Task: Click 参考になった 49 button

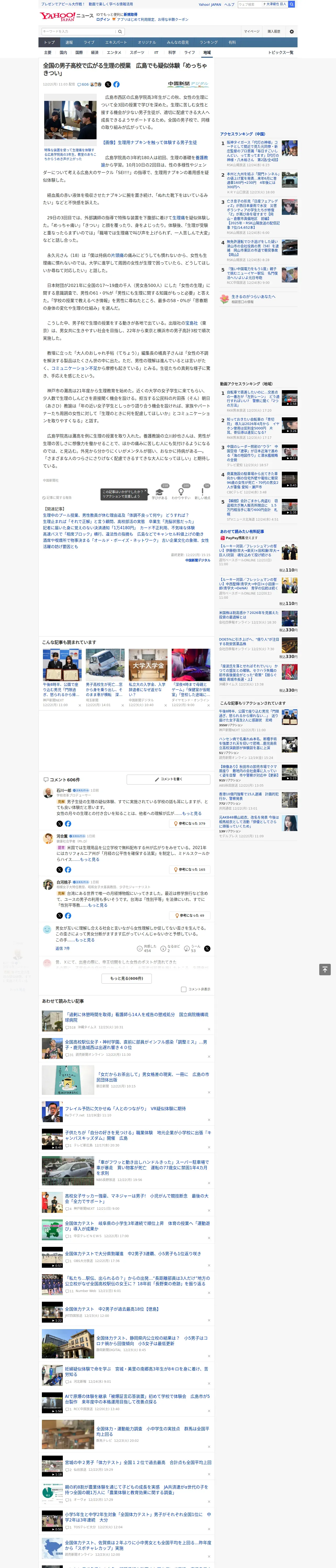Action: point(190,915)
